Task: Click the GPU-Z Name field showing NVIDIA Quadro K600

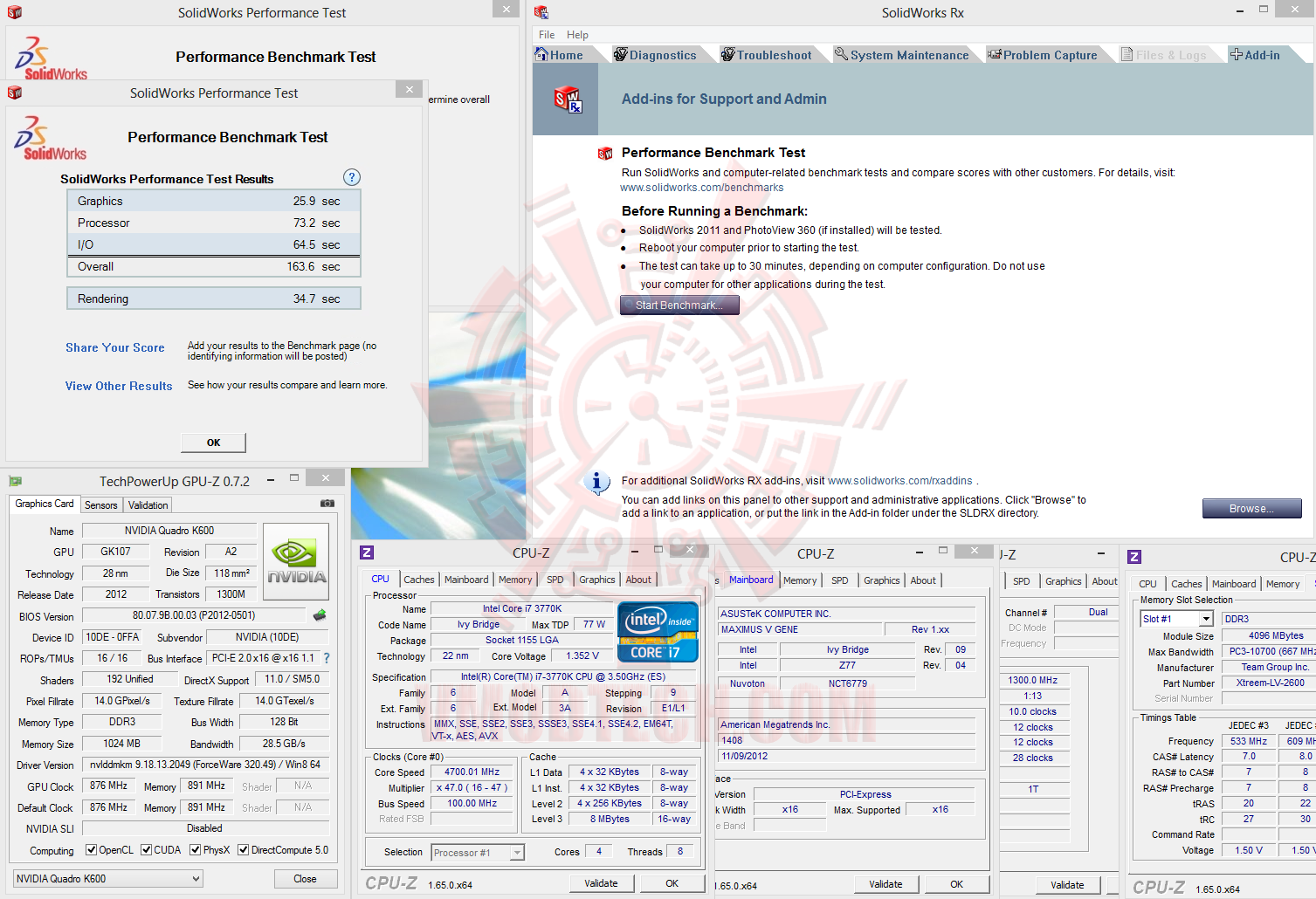Action: pos(169,531)
